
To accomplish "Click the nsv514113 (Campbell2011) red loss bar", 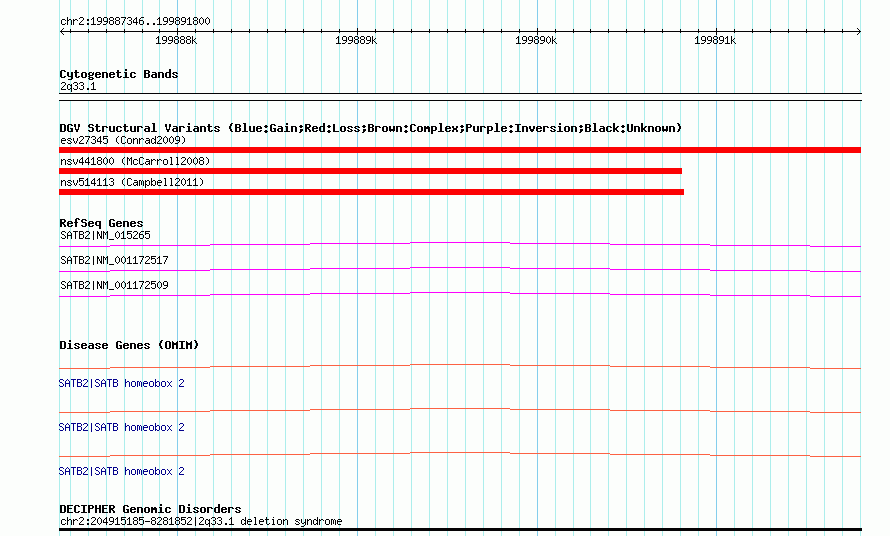I will tap(371, 192).
